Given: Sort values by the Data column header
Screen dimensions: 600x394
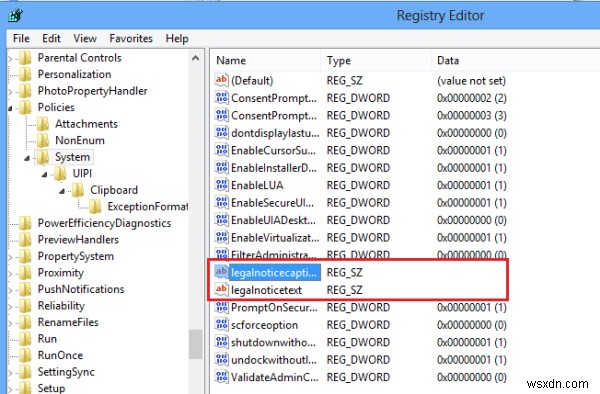Looking at the screenshot, I should 515,60.
